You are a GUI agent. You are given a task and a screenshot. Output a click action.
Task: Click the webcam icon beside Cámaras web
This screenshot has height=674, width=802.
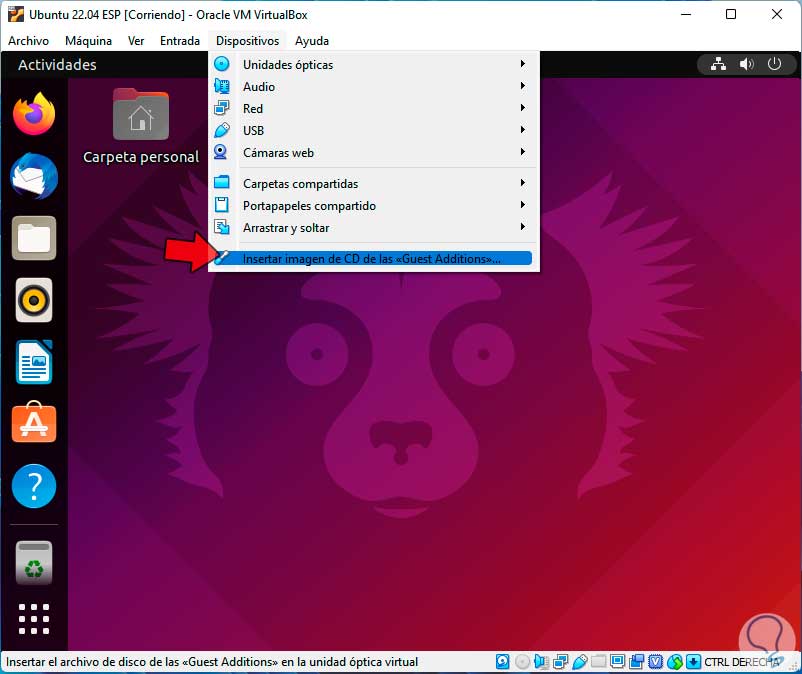[220, 152]
